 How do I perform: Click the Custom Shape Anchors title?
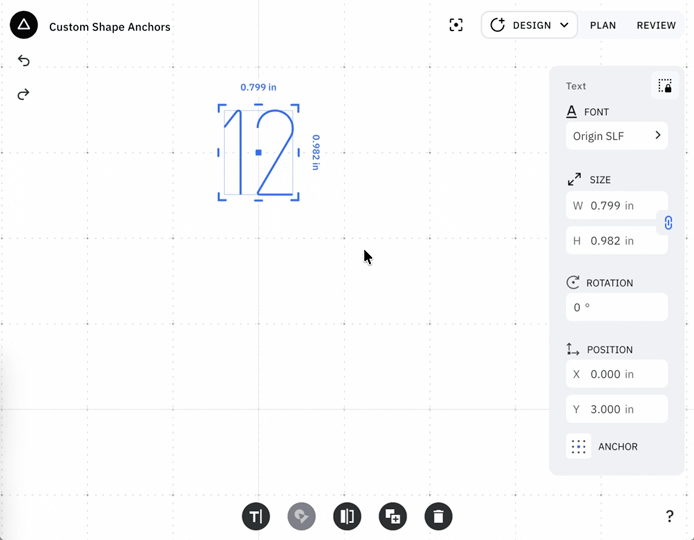point(110,27)
